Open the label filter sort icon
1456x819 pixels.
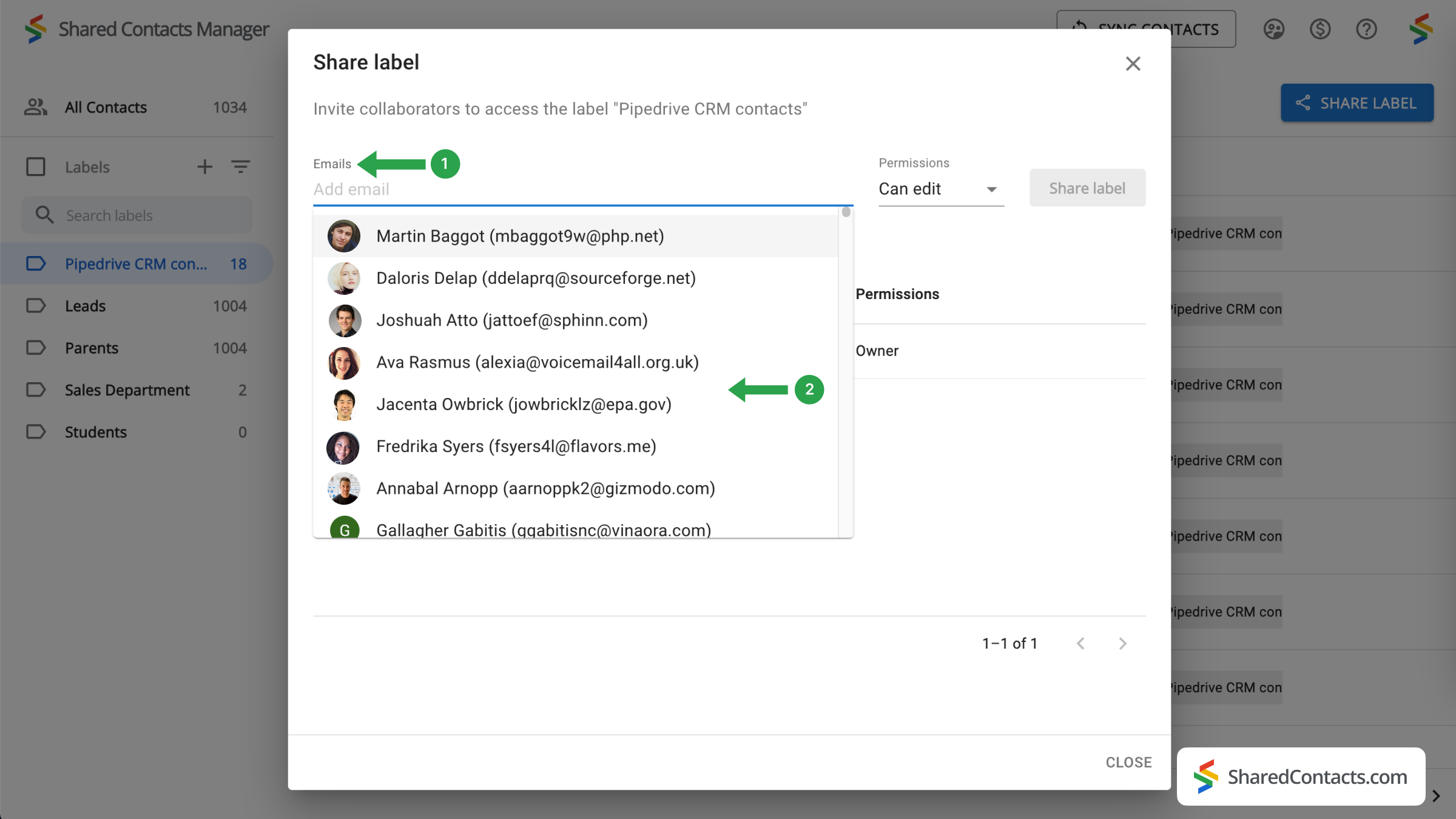coord(240,167)
